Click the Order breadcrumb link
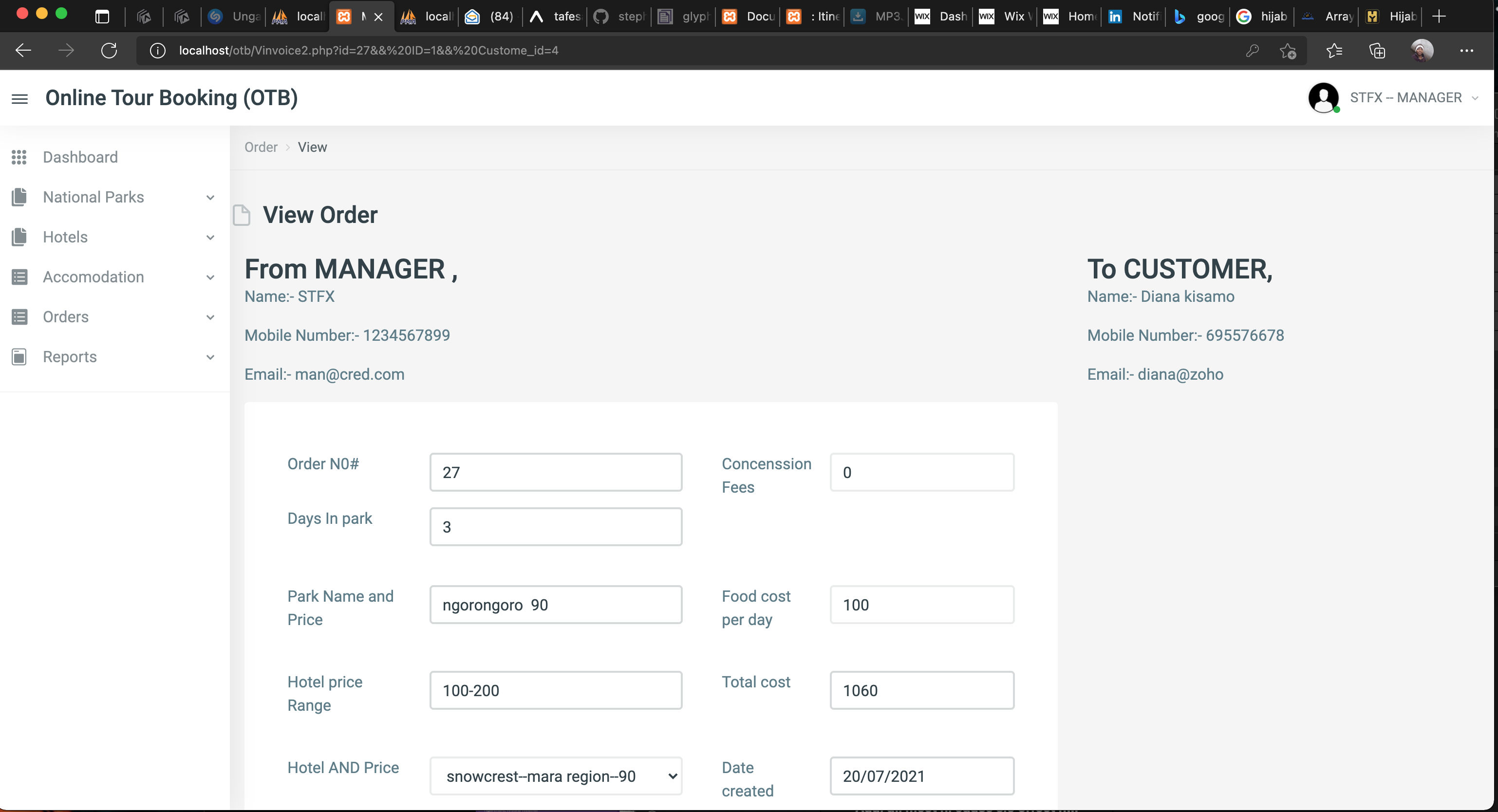Screen dimensions: 1498x812 [x=261, y=147]
